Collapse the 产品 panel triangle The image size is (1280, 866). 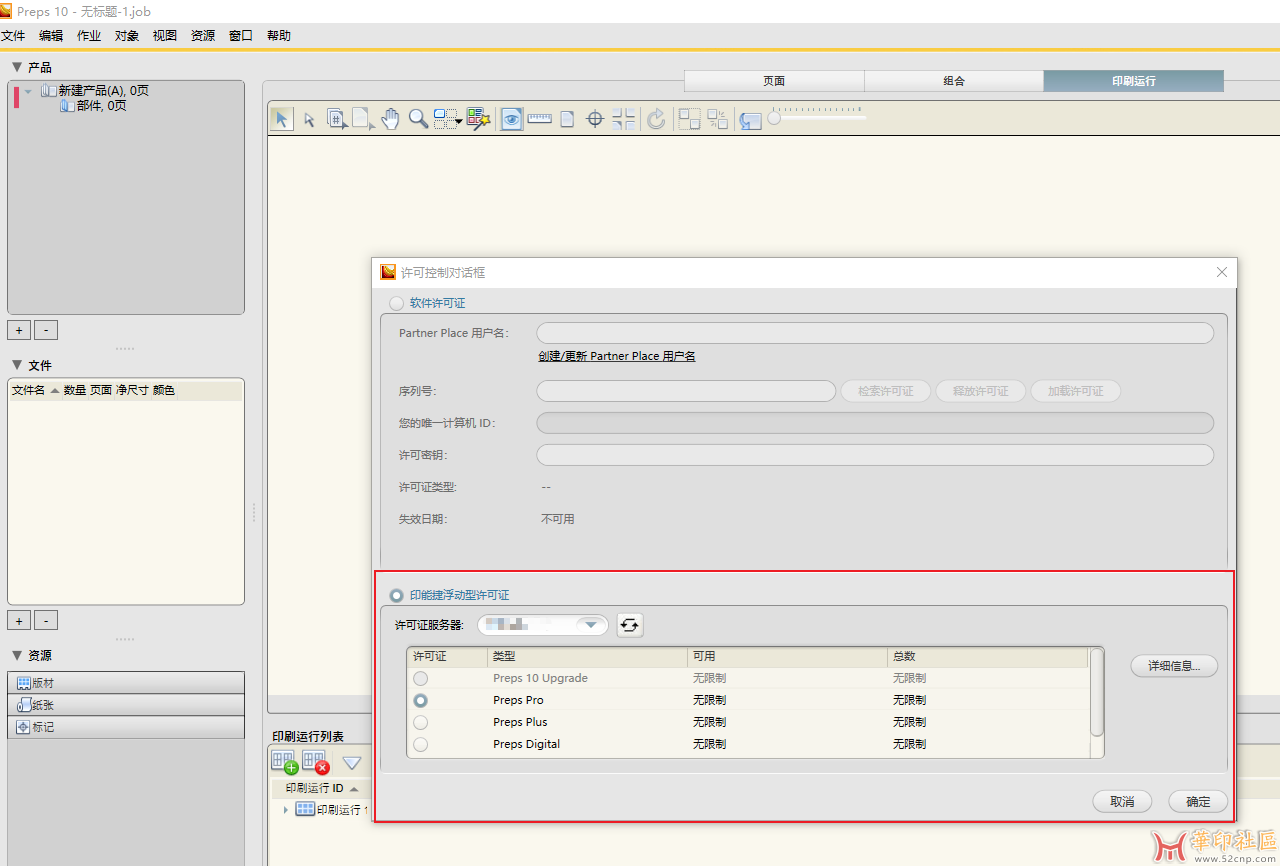16,67
